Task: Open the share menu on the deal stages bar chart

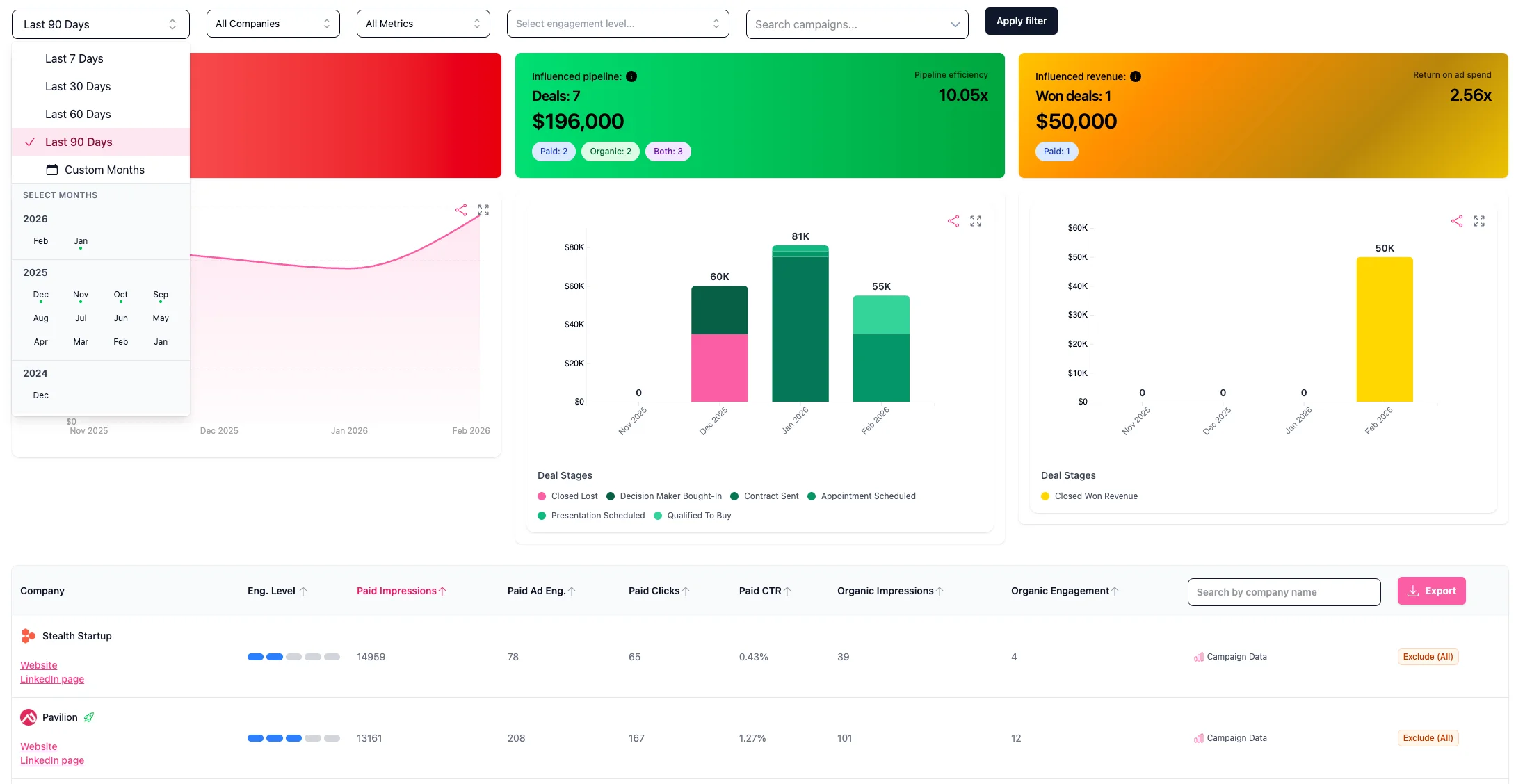Action: pyautogui.click(x=953, y=220)
